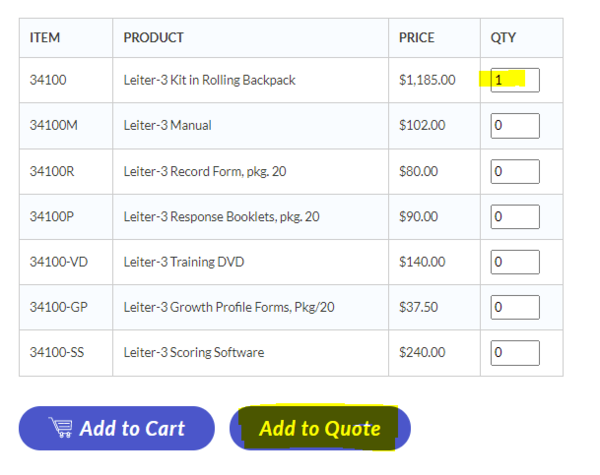Select the Leiter-3 Scoring Software quantity field

tap(514, 352)
